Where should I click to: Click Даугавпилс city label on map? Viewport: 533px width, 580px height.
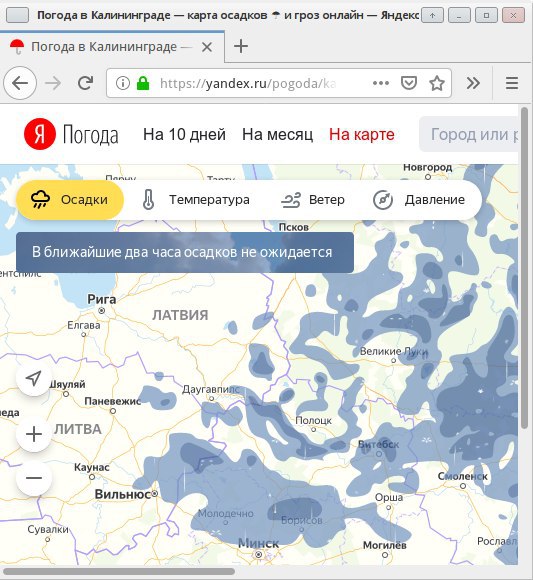(x=211, y=390)
